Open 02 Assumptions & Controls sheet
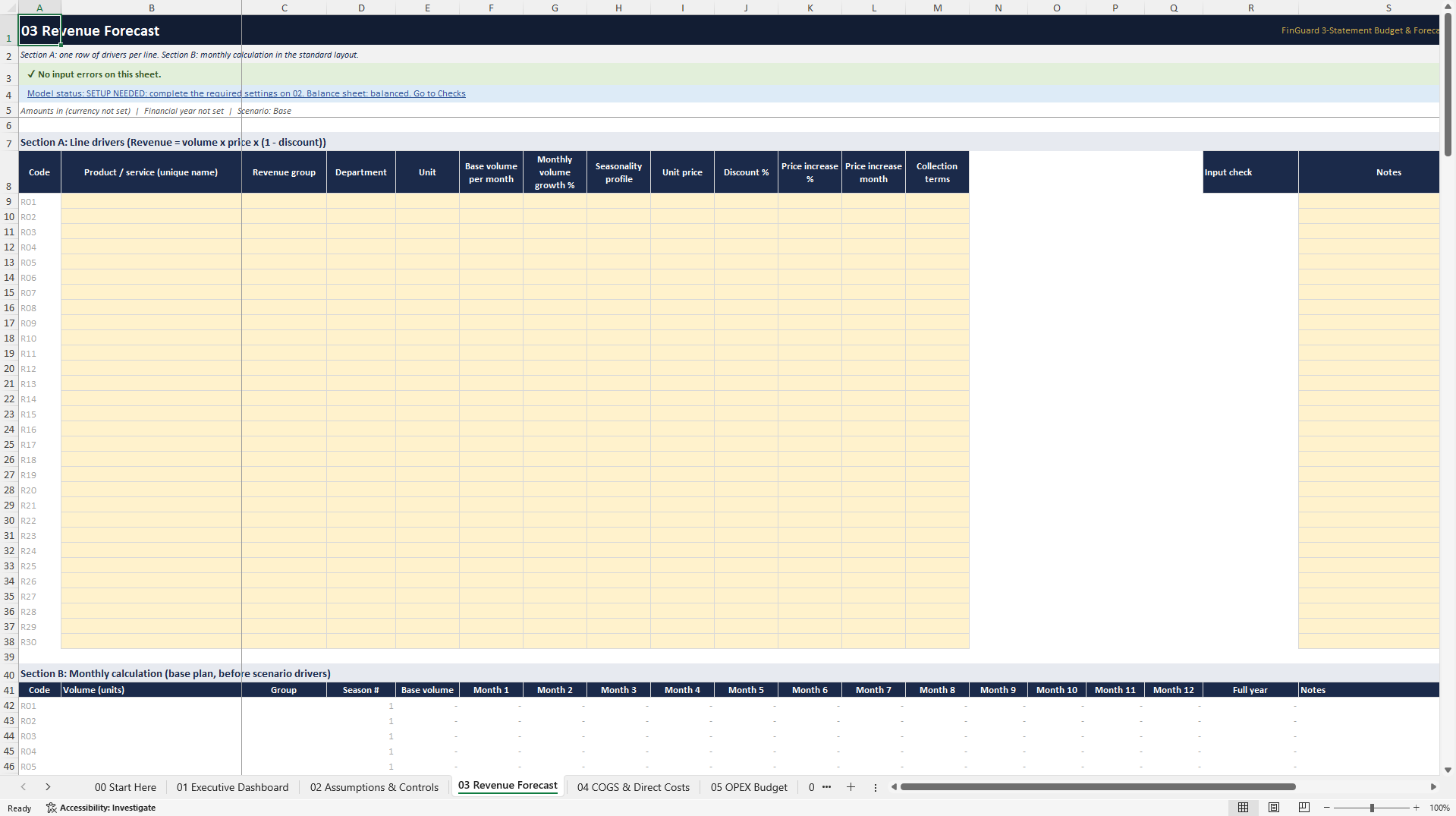Viewport: 1456px width, 816px height. (x=374, y=787)
